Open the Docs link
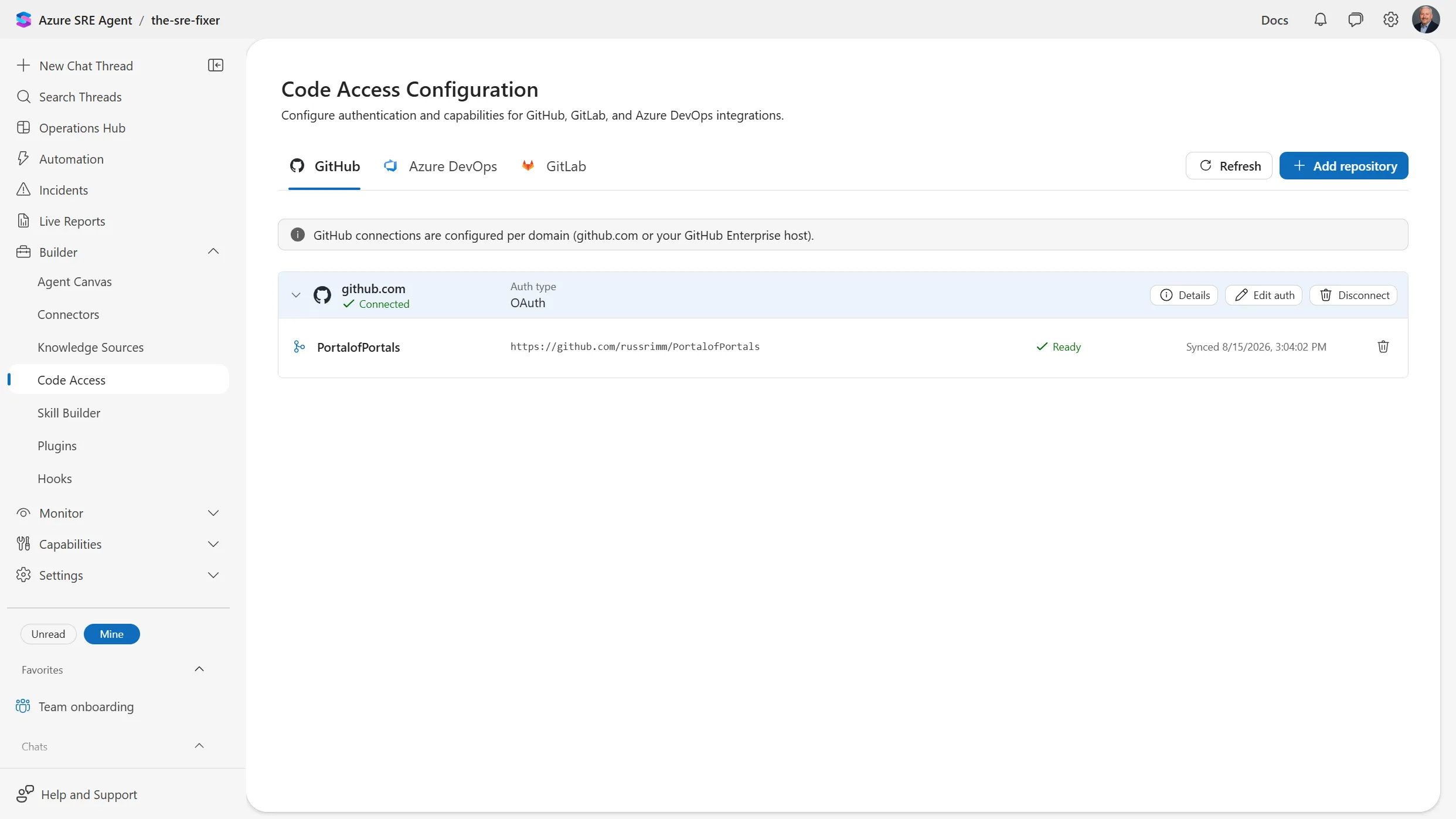The height and width of the screenshot is (819, 1456). [1274, 20]
